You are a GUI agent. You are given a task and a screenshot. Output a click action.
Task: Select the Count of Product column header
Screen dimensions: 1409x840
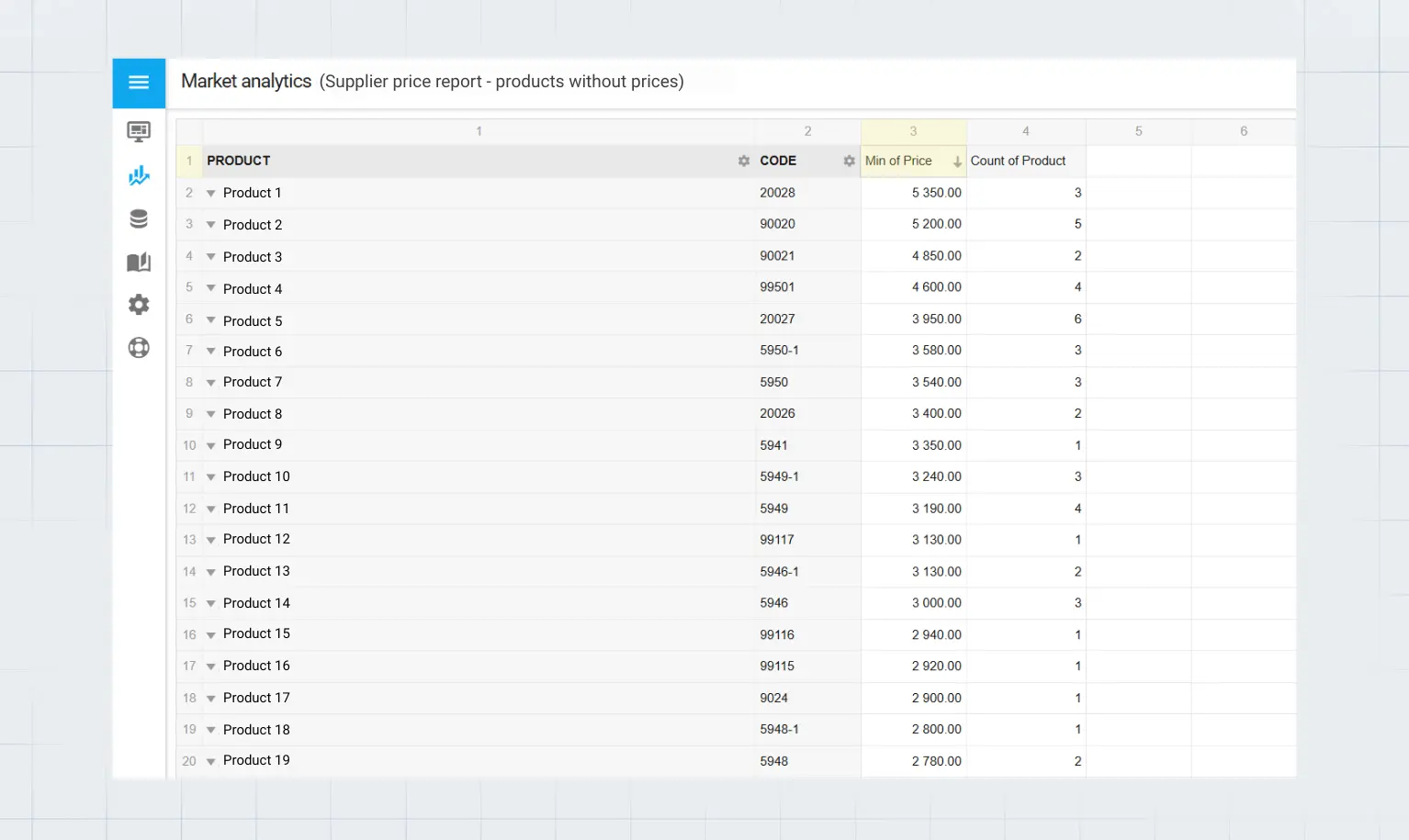(1018, 161)
